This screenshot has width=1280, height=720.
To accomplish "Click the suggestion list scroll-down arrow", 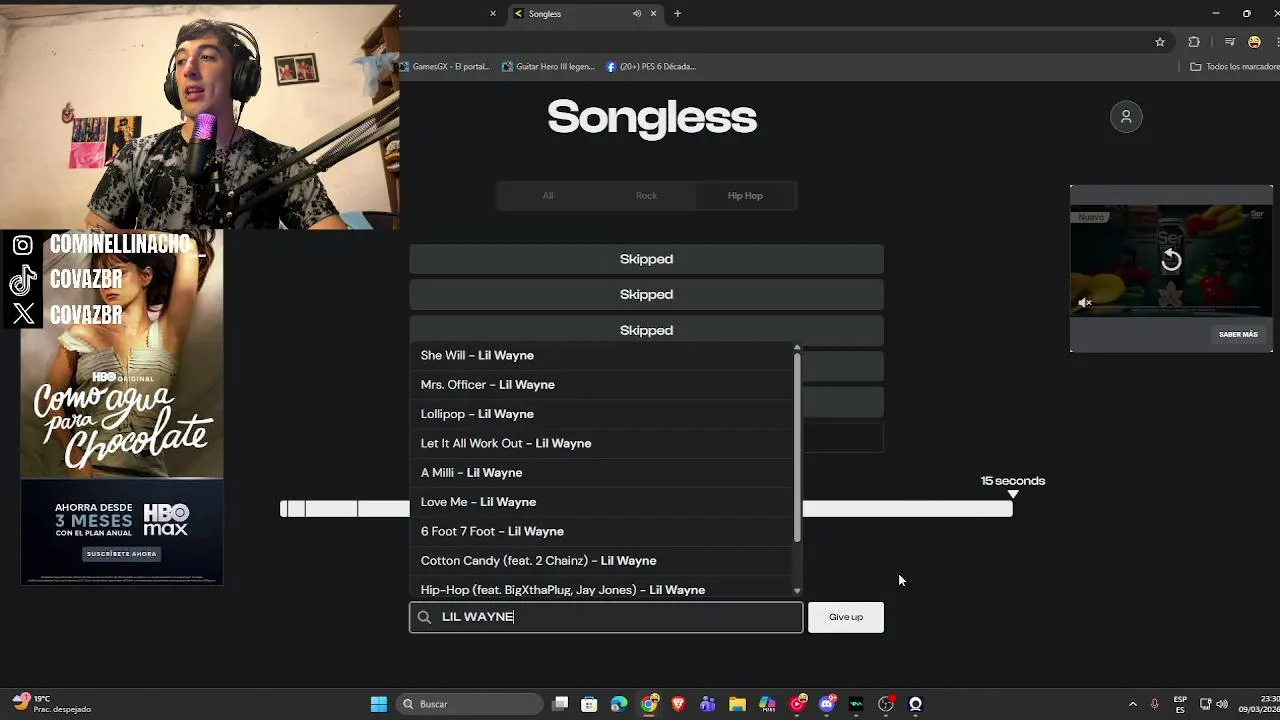I will point(797,591).
